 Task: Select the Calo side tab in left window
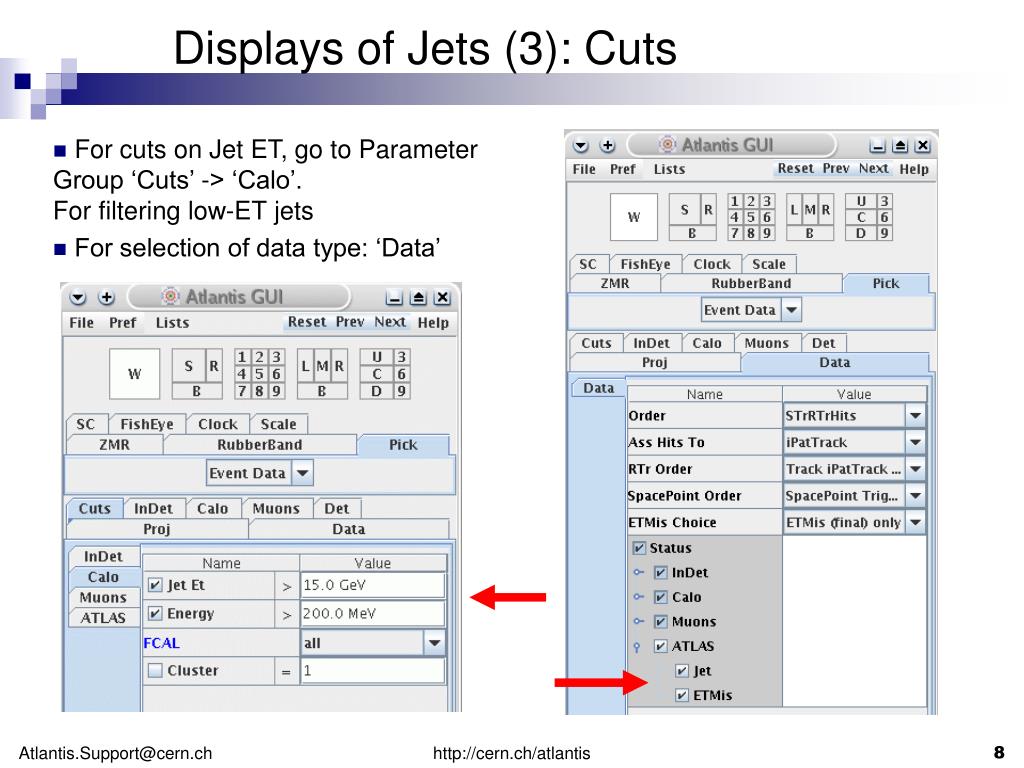point(103,577)
